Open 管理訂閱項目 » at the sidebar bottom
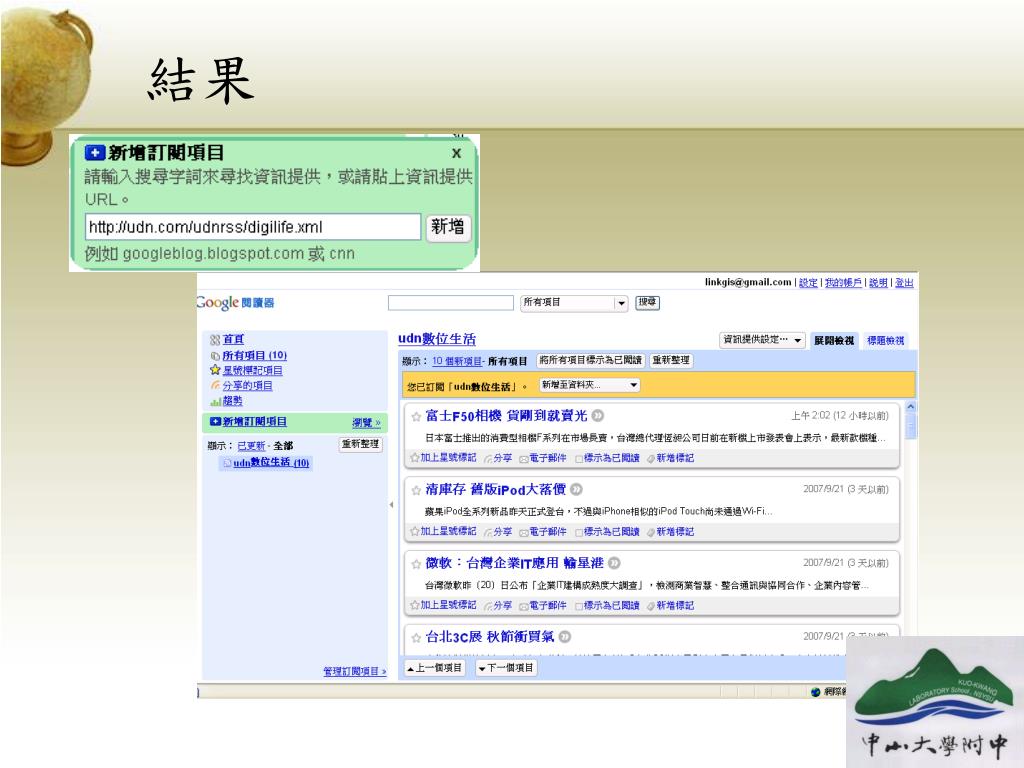 (355, 671)
